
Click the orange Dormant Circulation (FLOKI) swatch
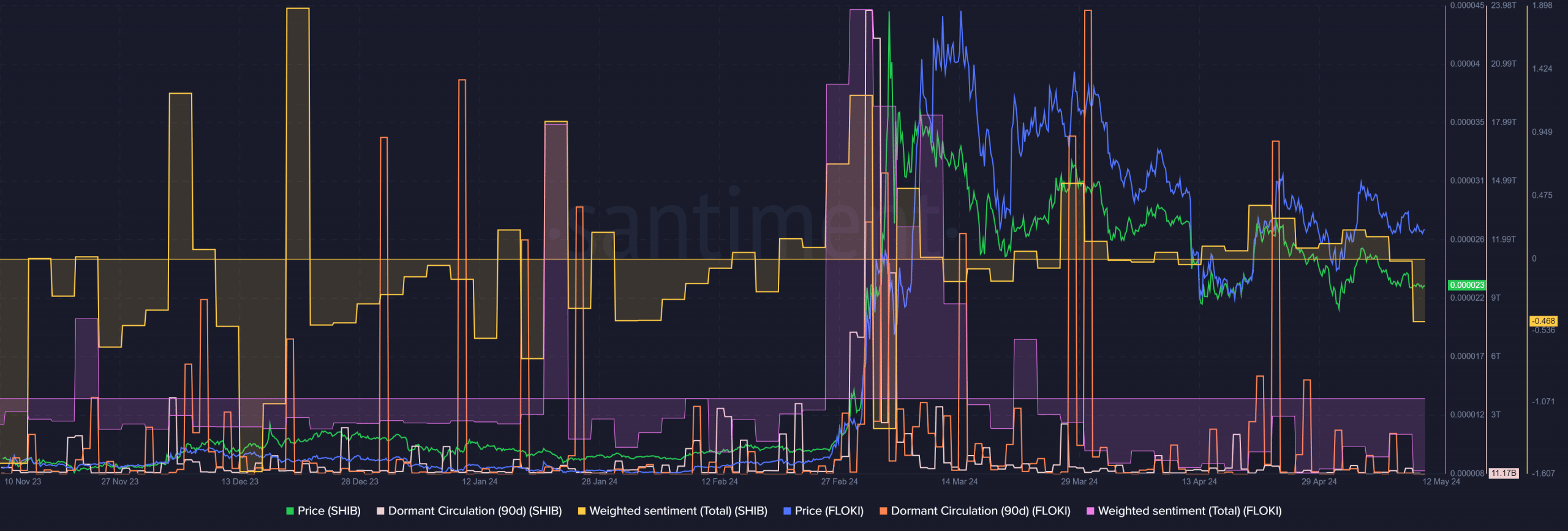click(883, 511)
